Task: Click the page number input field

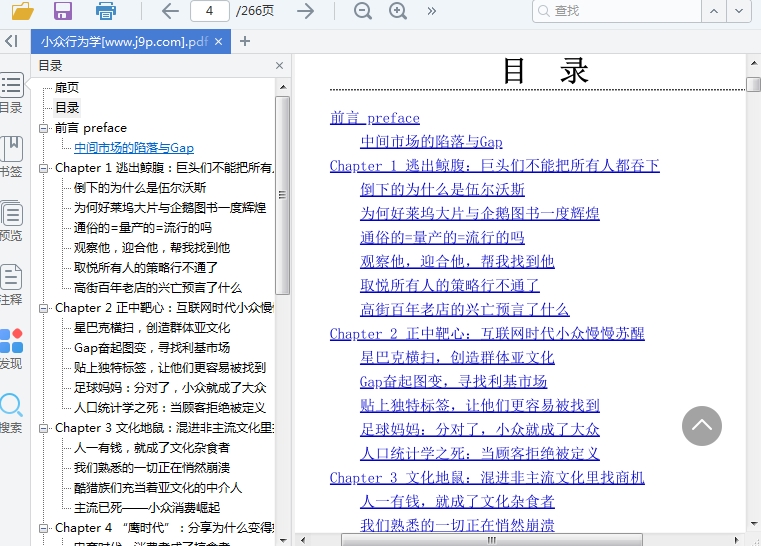Action: [209, 11]
